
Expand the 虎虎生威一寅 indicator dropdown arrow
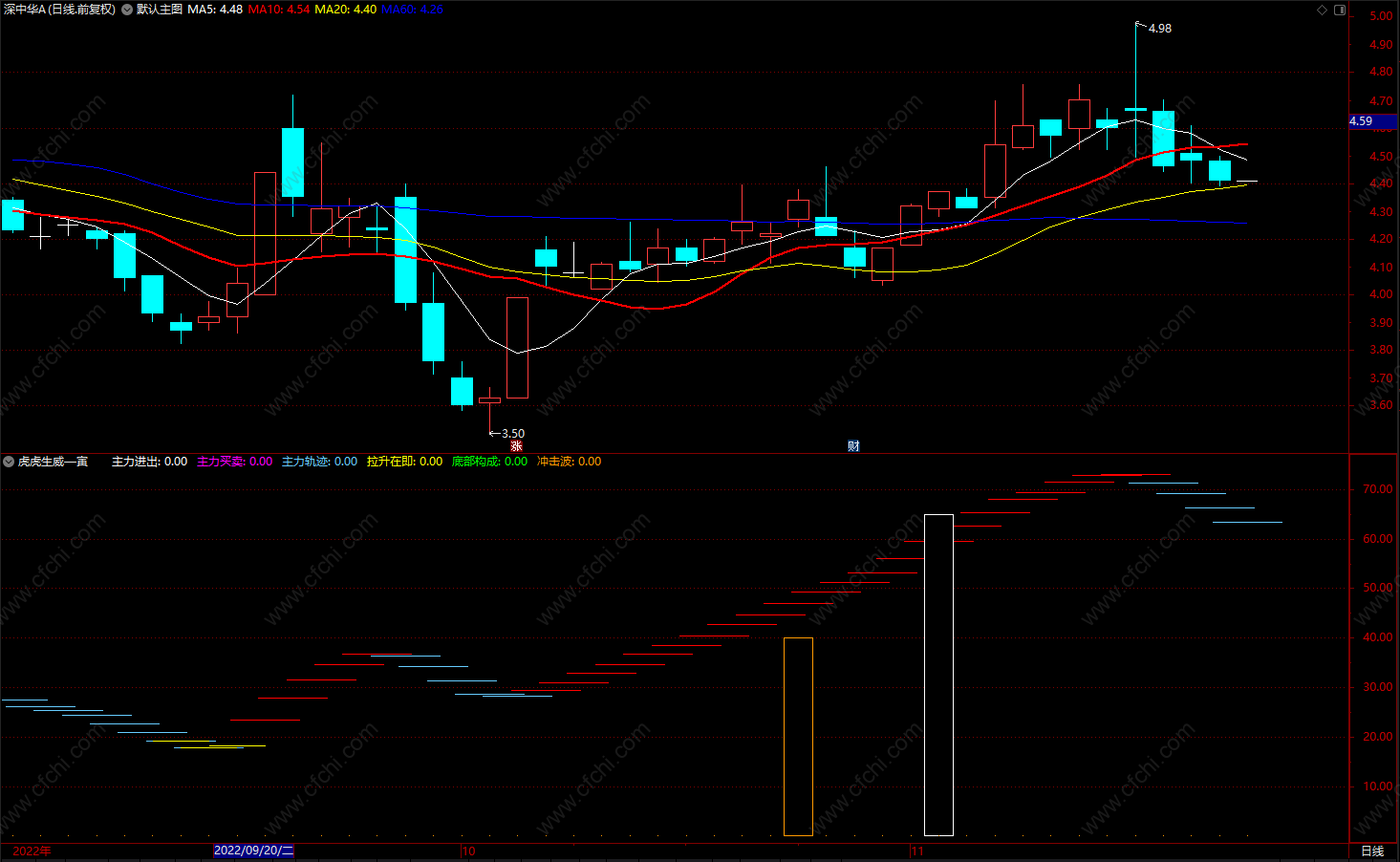coord(9,462)
